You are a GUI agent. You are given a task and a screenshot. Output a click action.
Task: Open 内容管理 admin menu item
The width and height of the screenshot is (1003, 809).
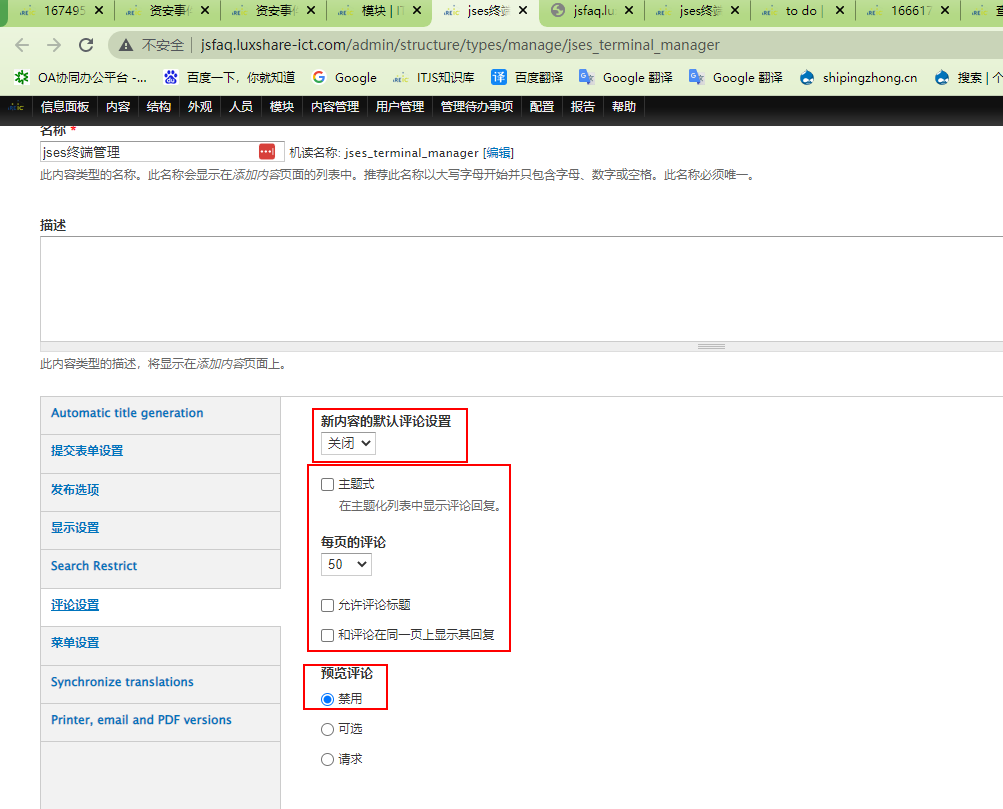pyautogui.click(x=335, y=107)
